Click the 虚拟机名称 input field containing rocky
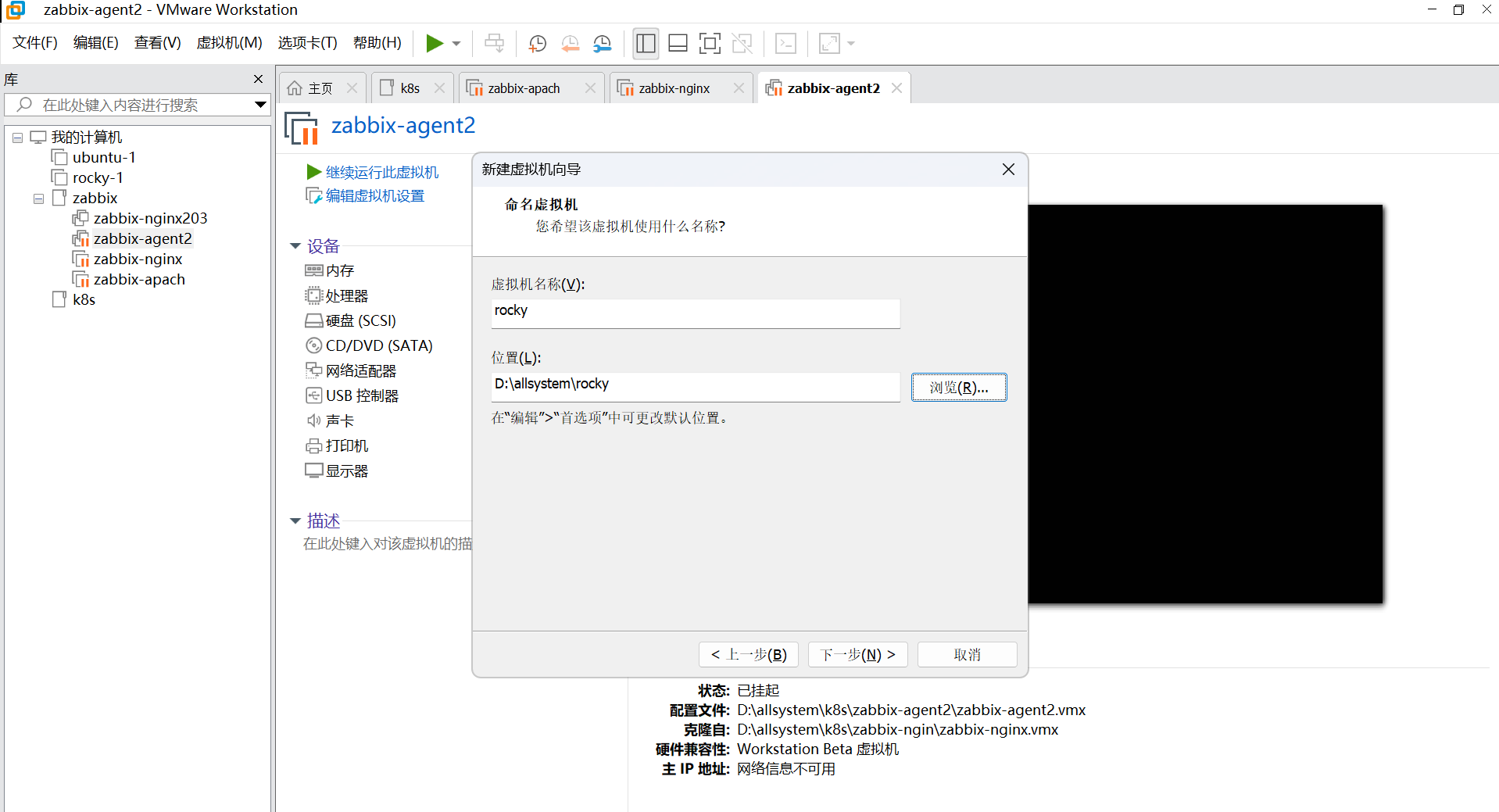 click(x=696, y=313)
